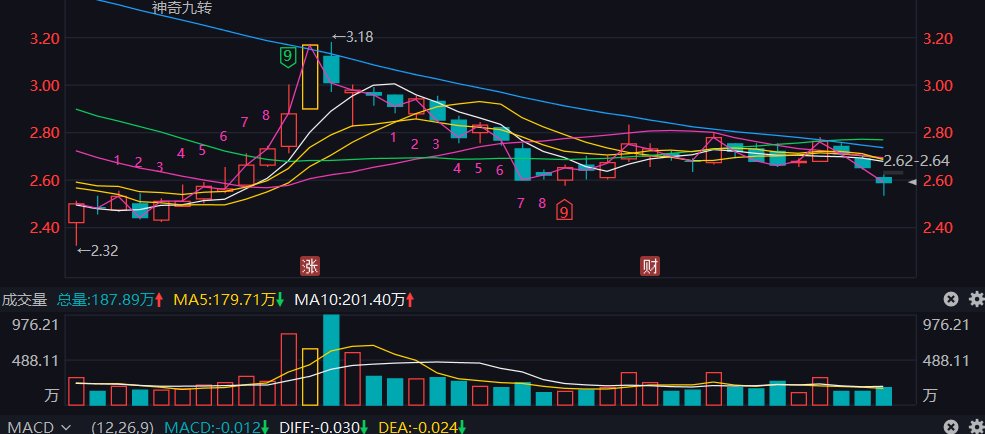Close the 成交量 volume indicator panel
Viewport: 985px width, 434px height.
point(951,299)
